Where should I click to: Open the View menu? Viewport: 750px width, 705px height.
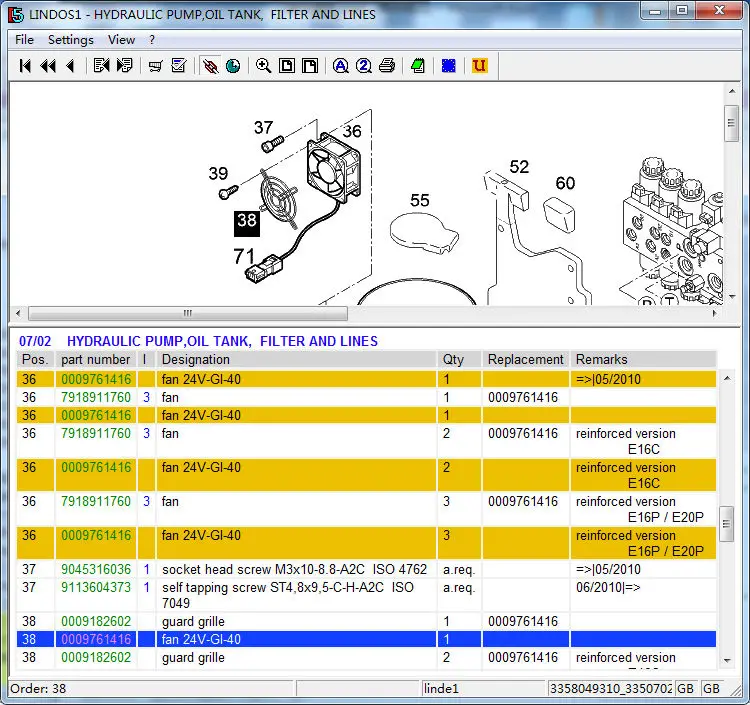click(121, 40)
